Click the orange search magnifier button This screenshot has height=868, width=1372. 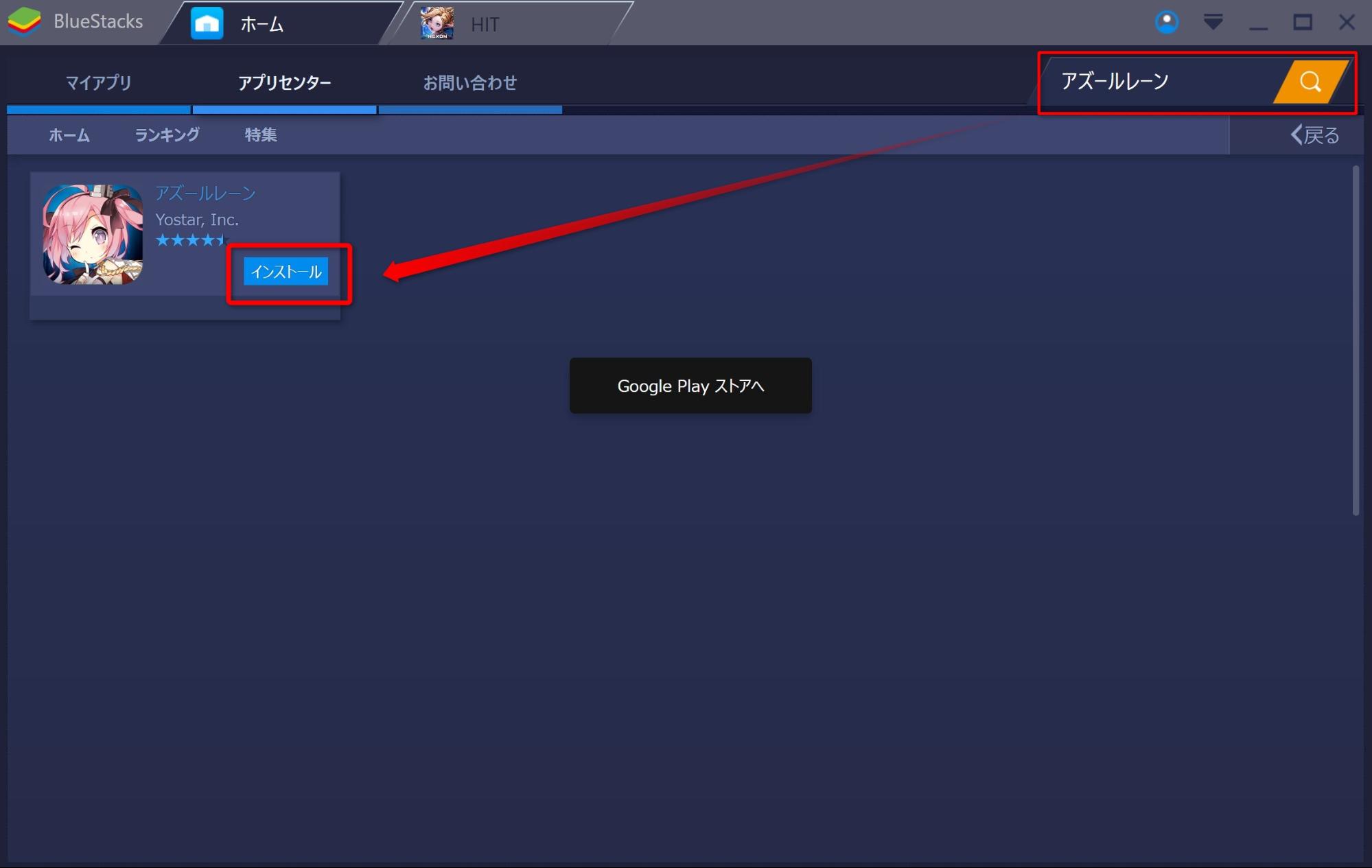pos(1310,82)
